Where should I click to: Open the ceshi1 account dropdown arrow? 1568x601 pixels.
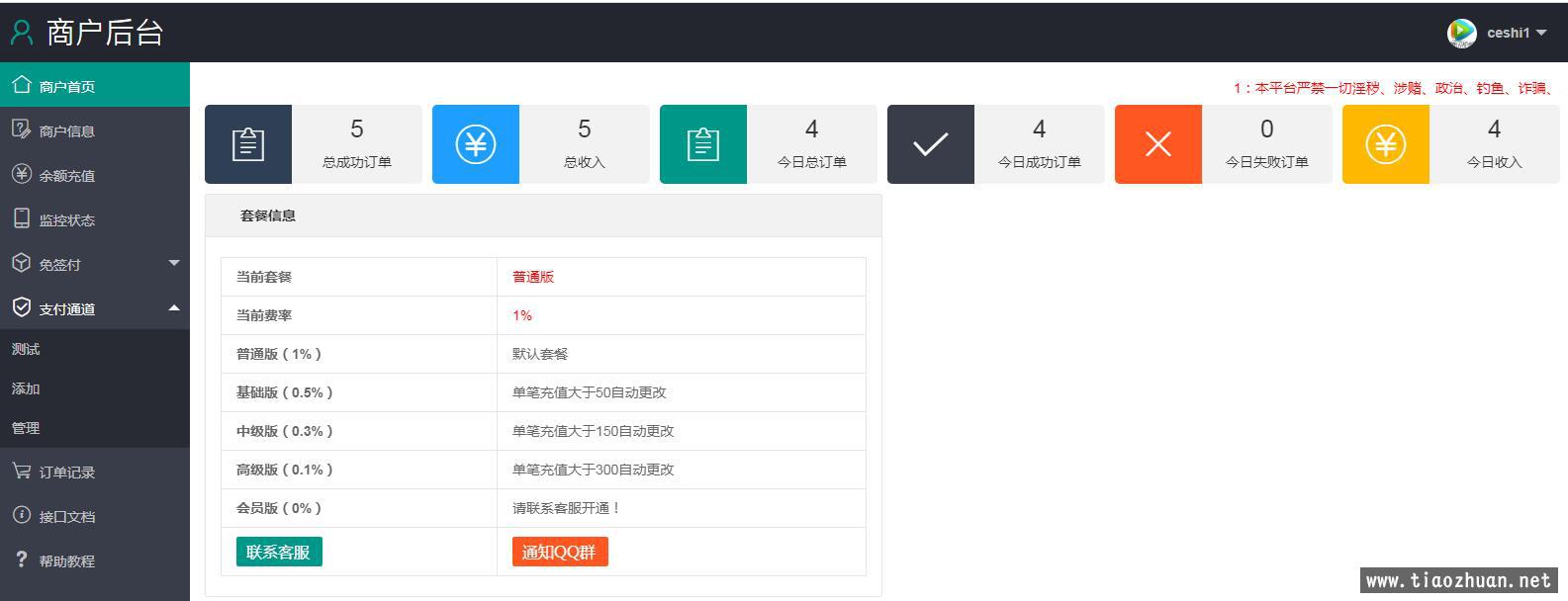[x=1541, y=33]
